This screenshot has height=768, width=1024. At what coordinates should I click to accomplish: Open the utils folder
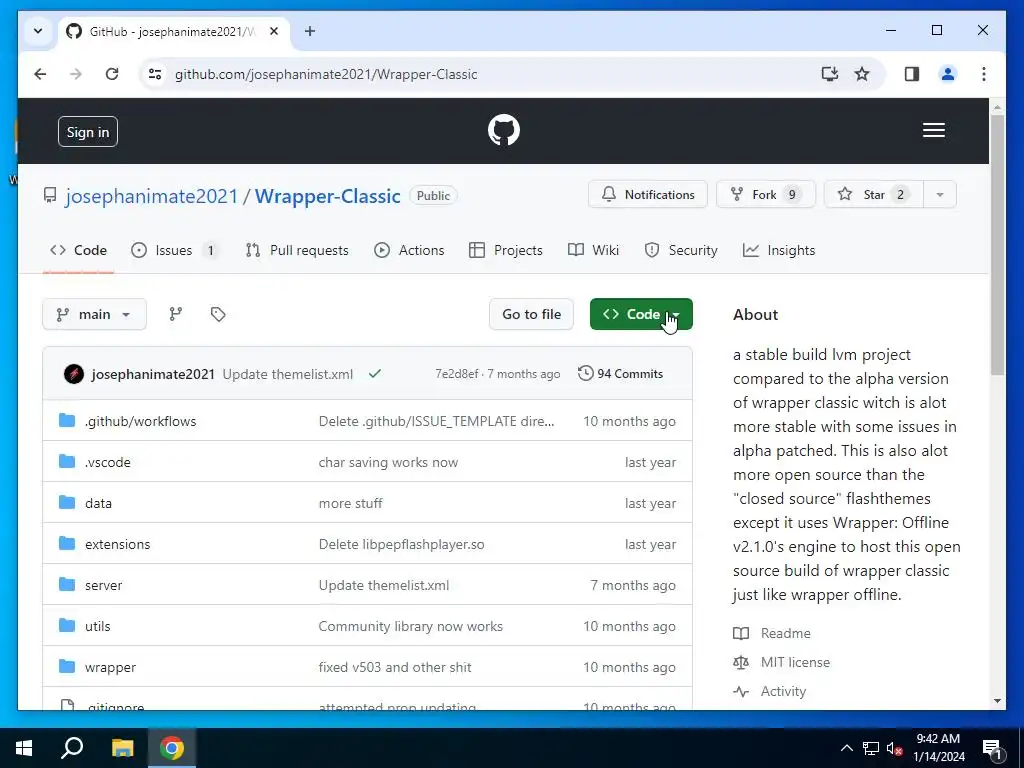(x=97, y=626)
